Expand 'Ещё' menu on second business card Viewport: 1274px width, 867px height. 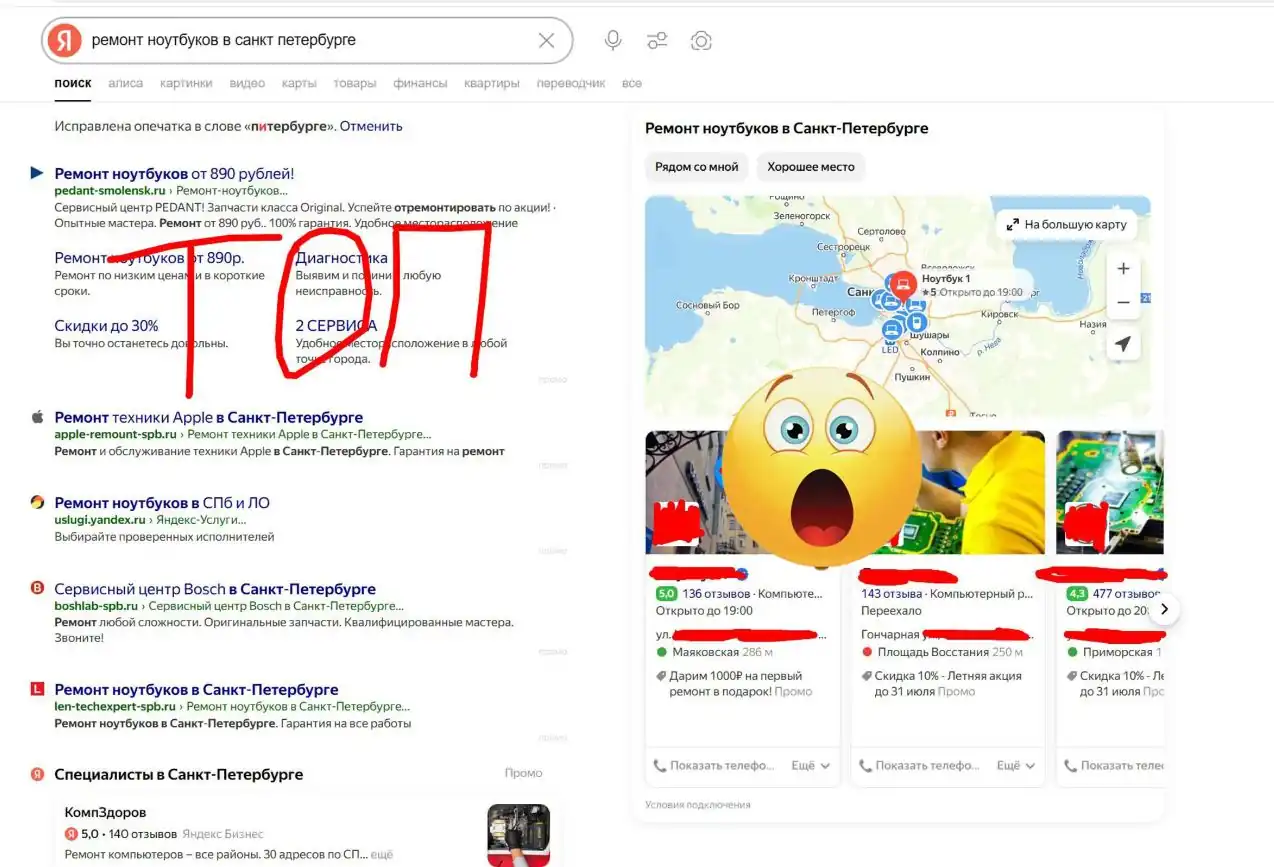(x=1016, y=766)
